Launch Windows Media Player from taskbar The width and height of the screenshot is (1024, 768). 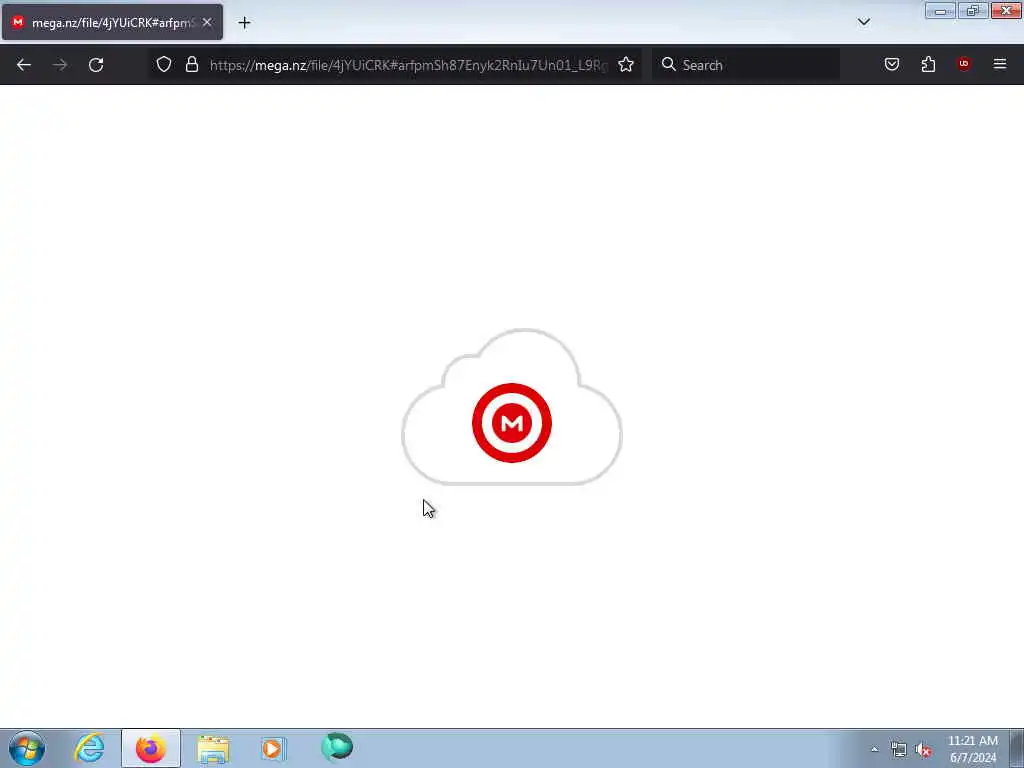273,748
